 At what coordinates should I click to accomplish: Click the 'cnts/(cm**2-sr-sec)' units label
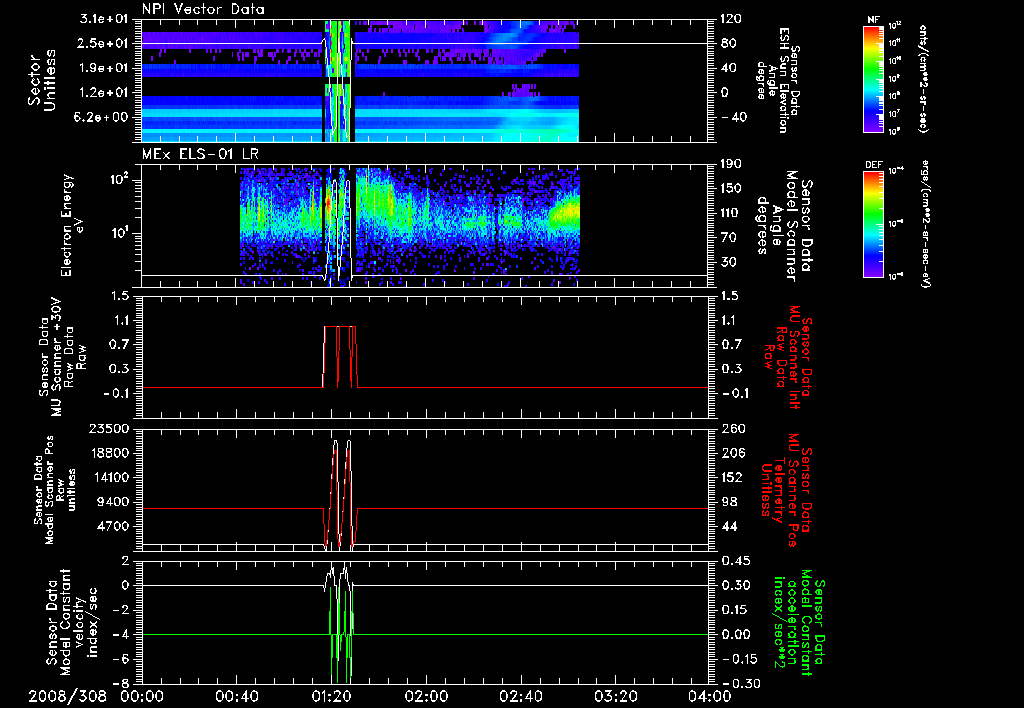pyautogui.click(x=923, y=79)
